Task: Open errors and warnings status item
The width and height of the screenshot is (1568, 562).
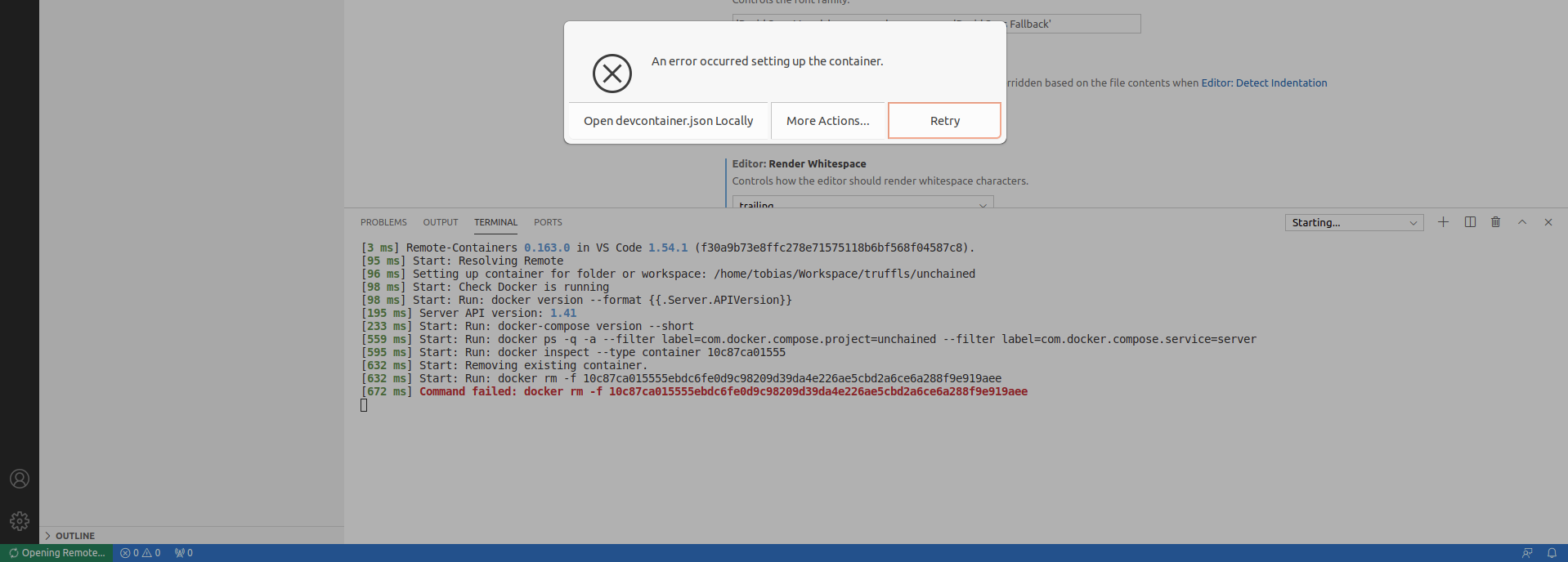Action: pos(141,553)
